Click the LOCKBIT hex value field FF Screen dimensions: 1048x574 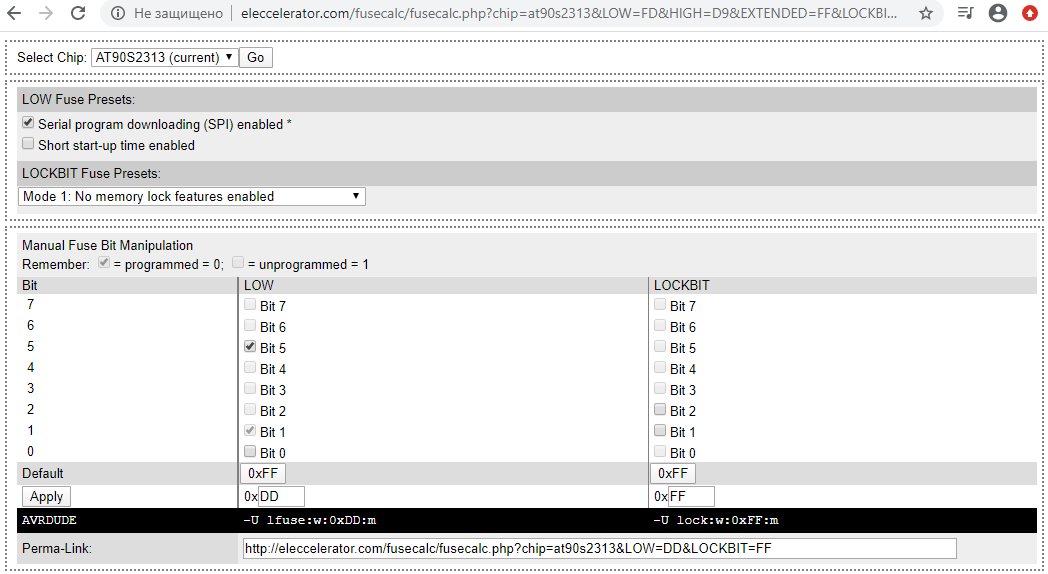691,496
